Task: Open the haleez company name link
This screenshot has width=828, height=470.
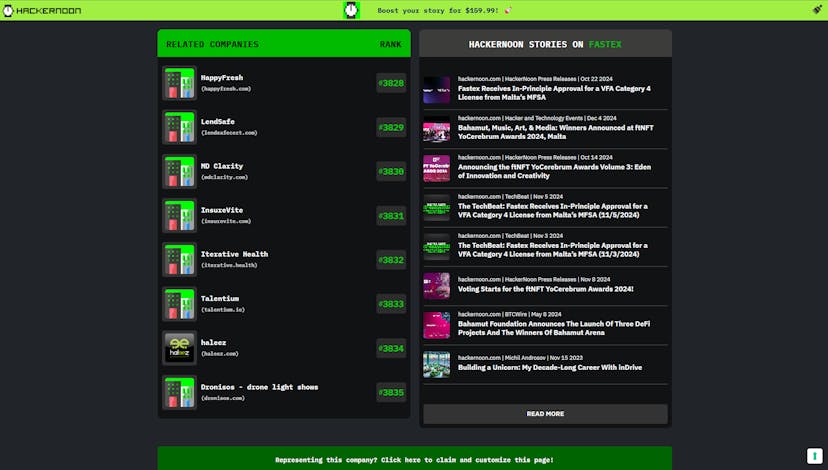Action: coord(213,343)
